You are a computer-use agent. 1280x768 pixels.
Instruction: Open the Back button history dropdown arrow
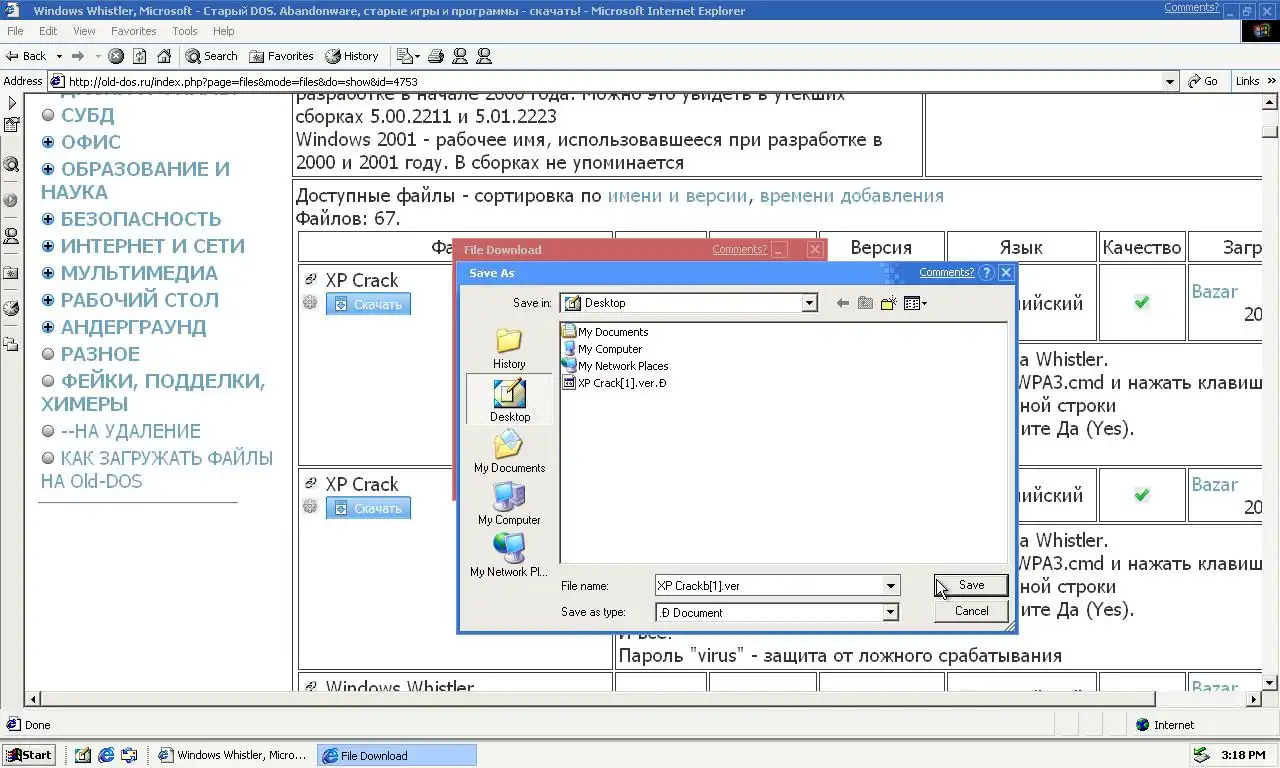point(59,56)
